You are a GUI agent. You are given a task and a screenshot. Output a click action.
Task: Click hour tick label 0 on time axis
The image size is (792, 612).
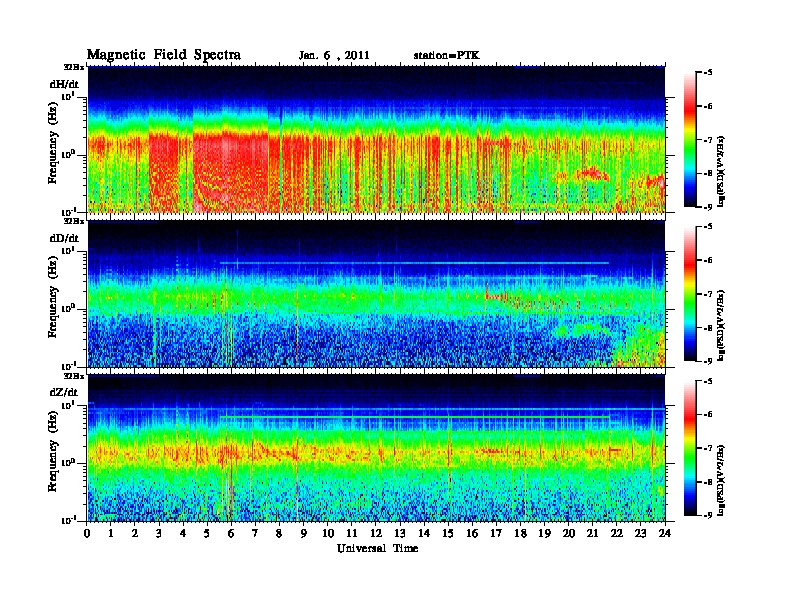(x=87, y=533)
